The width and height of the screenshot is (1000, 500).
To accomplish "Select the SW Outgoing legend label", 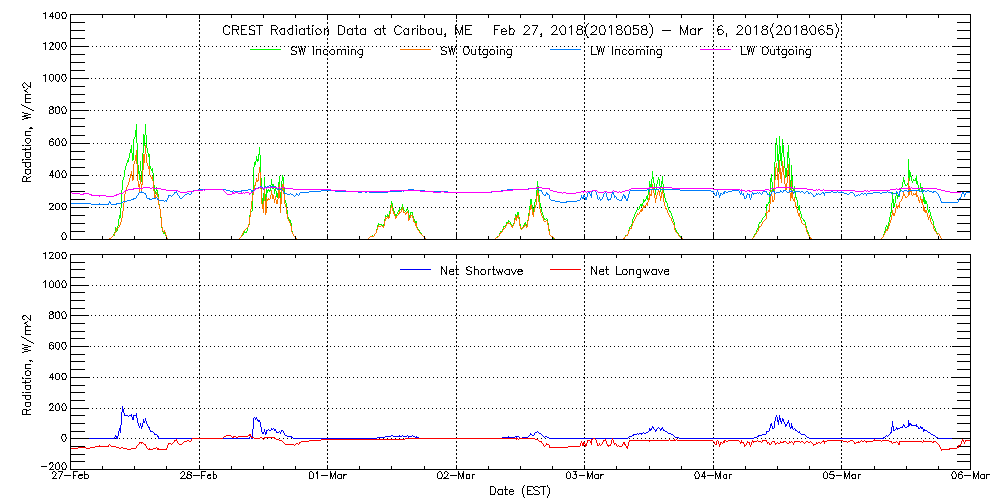I will (x=477, y=52).
